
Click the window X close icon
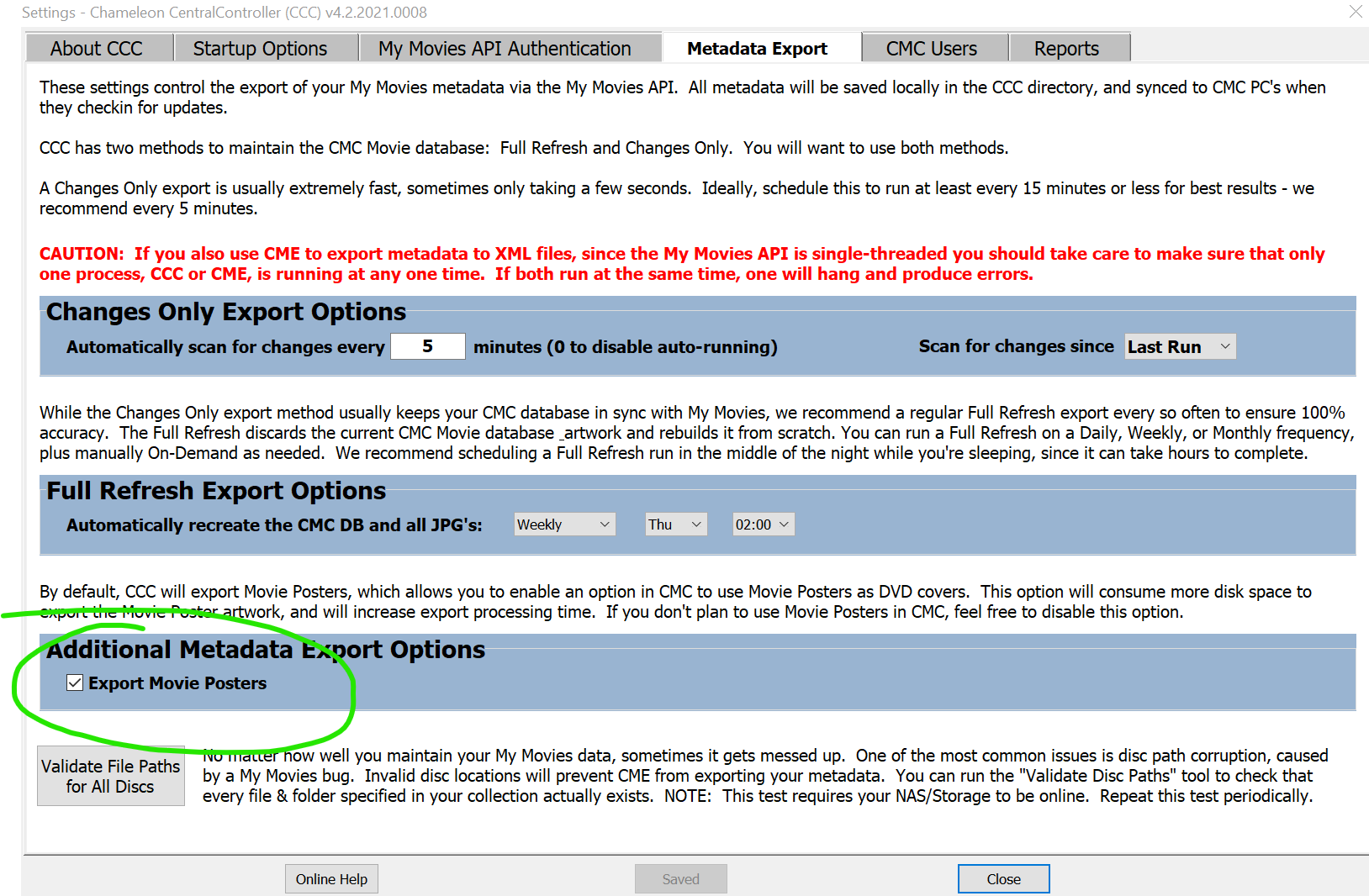tap(1356, 12)
